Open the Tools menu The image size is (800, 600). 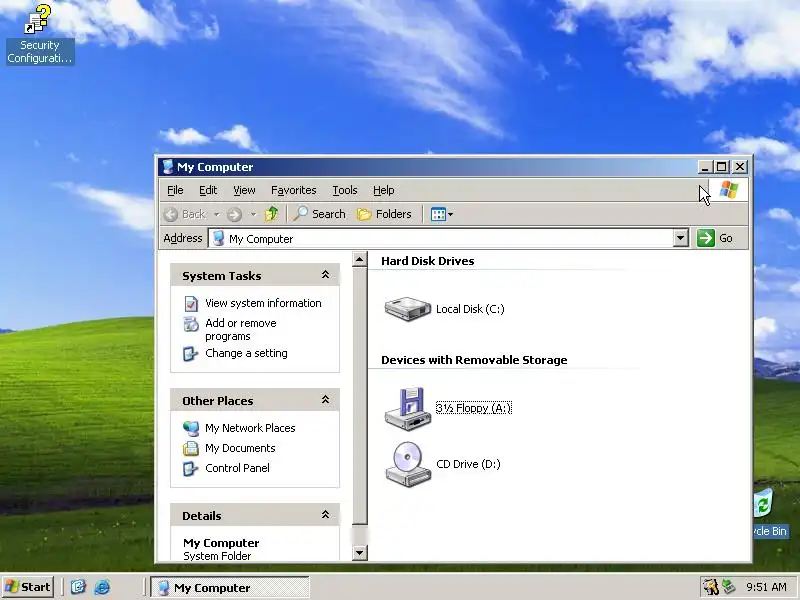345,190
